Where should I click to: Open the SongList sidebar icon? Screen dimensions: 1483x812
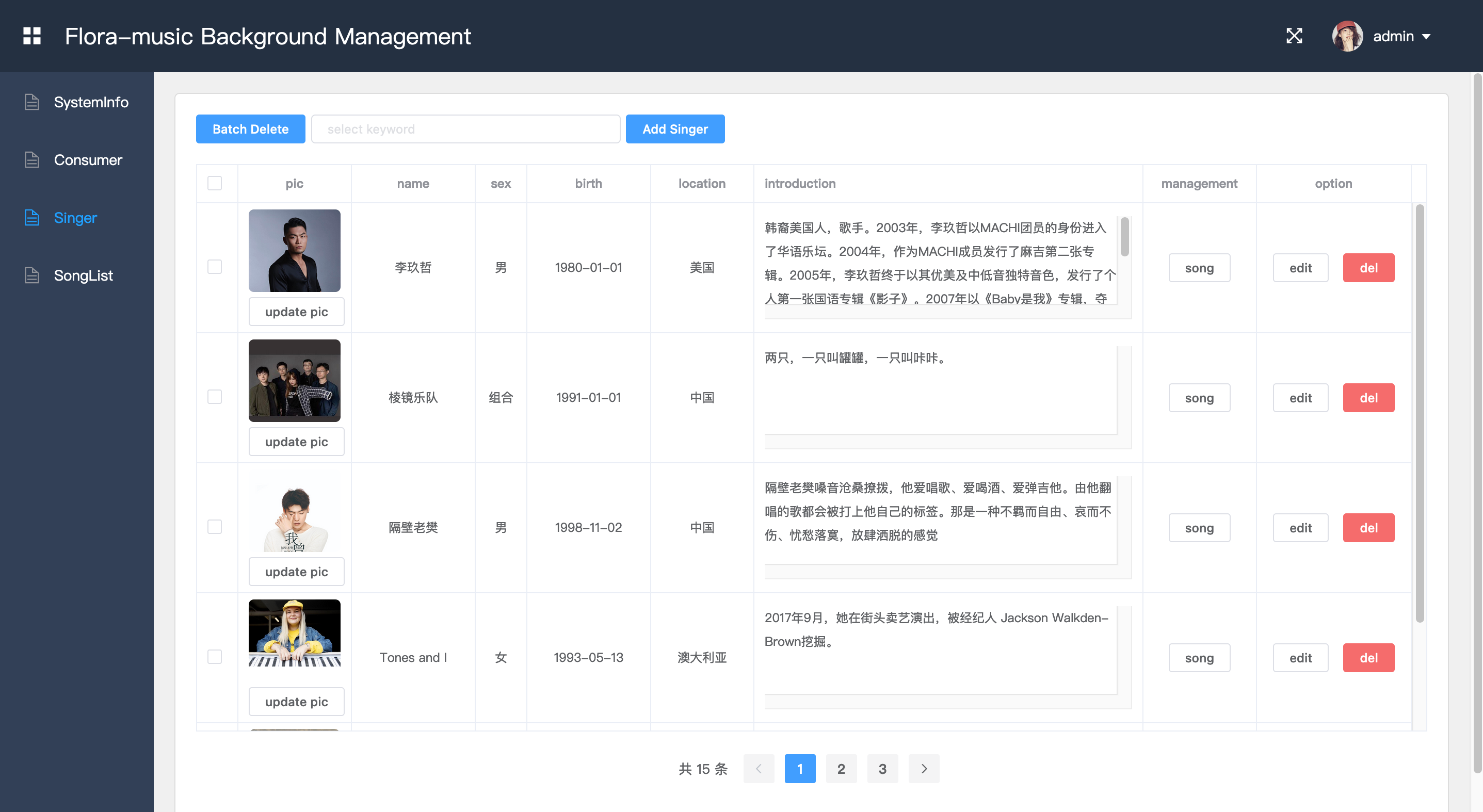click(31, 275)
